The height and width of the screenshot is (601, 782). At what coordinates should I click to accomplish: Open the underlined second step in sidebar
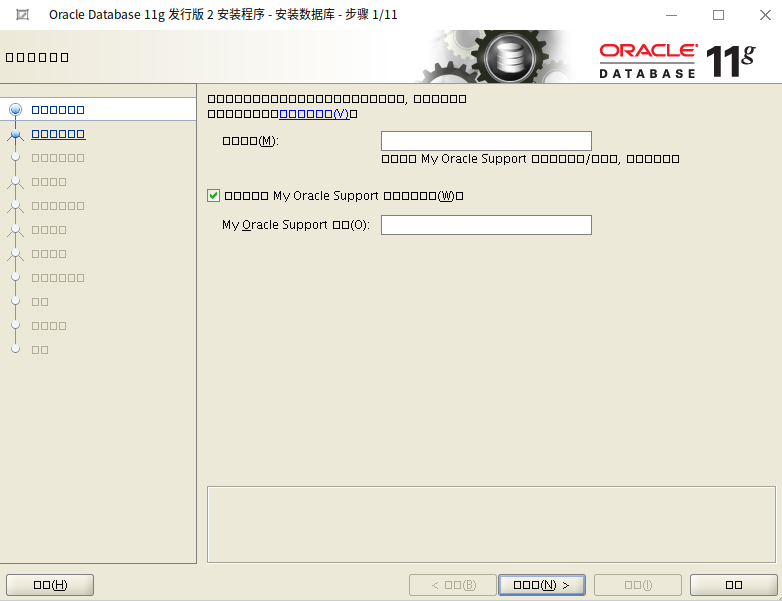[58, 134]
